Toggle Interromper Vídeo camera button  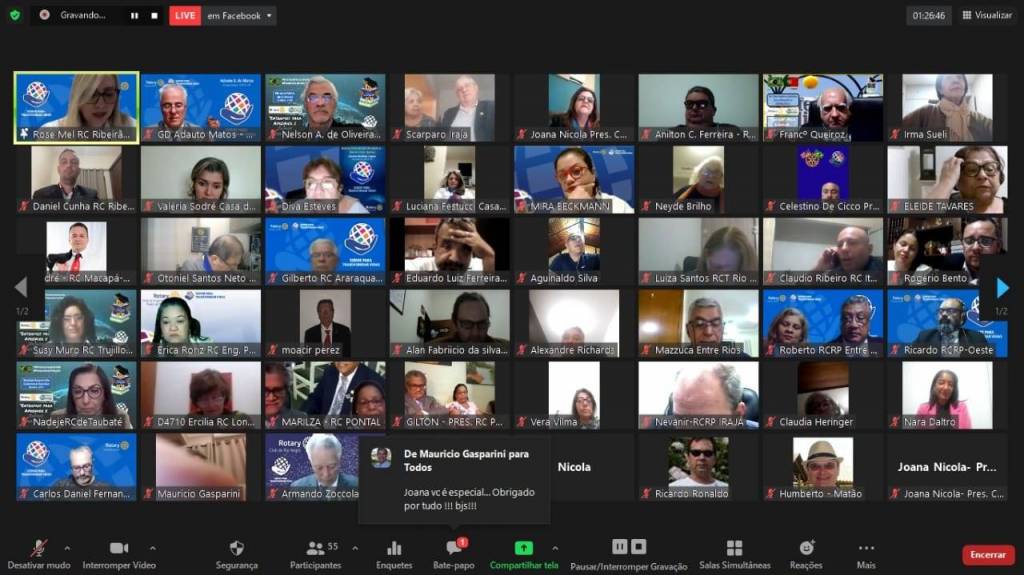(119, 552)
